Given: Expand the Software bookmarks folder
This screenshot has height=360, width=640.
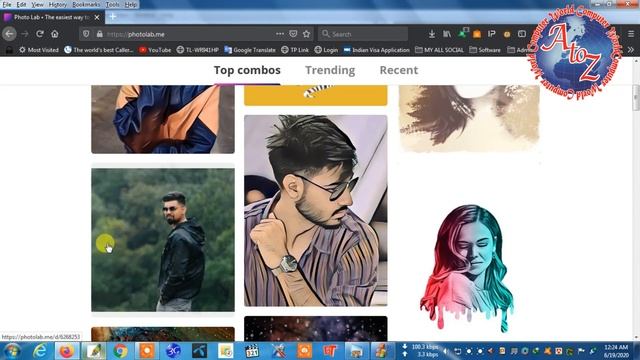Looking at the screenshot, I should 485,50.
